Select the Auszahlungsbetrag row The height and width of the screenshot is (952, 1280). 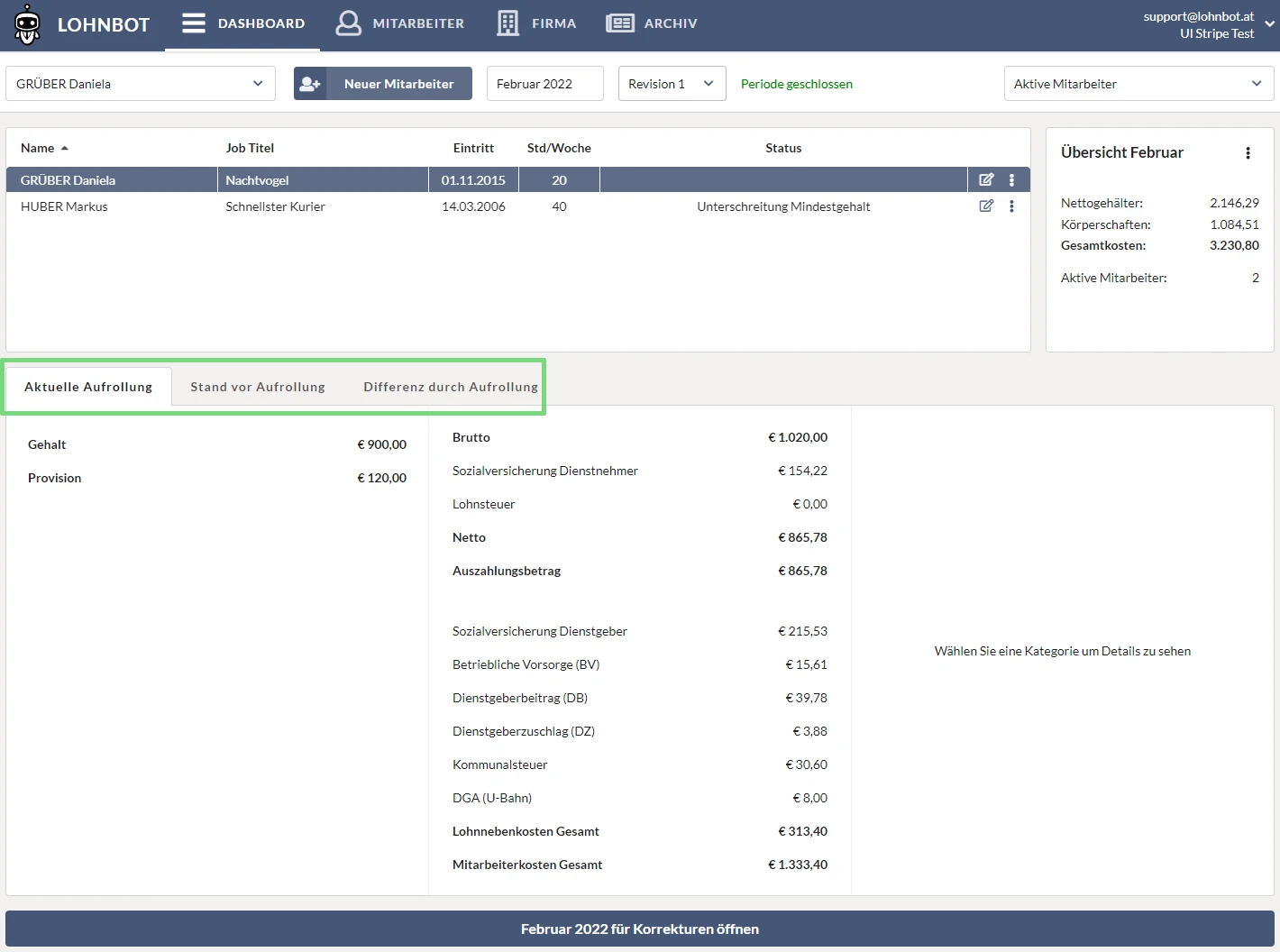click(x=640, y=571)
